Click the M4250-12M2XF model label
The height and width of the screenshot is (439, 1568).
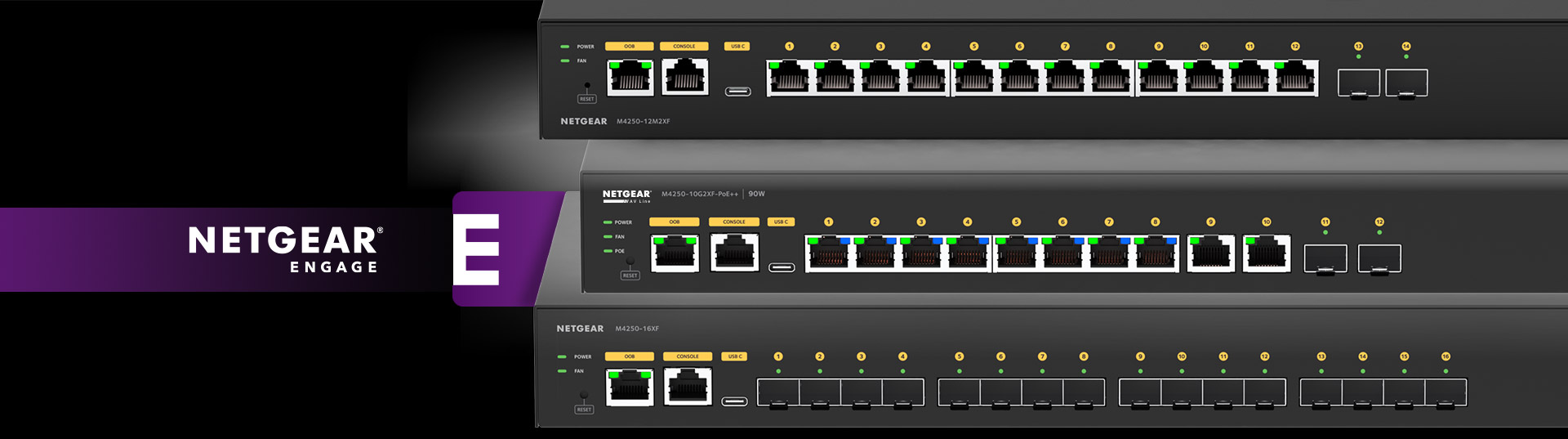[643, 122]
